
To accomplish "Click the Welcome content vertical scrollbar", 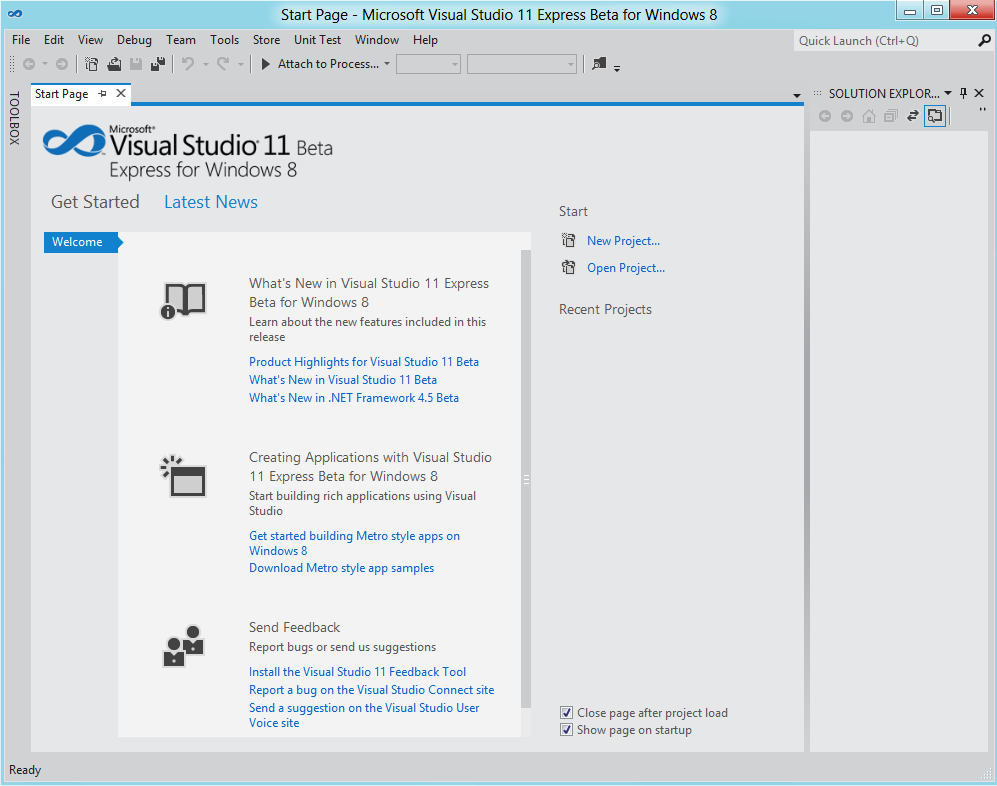I will (x=526, y=479).
